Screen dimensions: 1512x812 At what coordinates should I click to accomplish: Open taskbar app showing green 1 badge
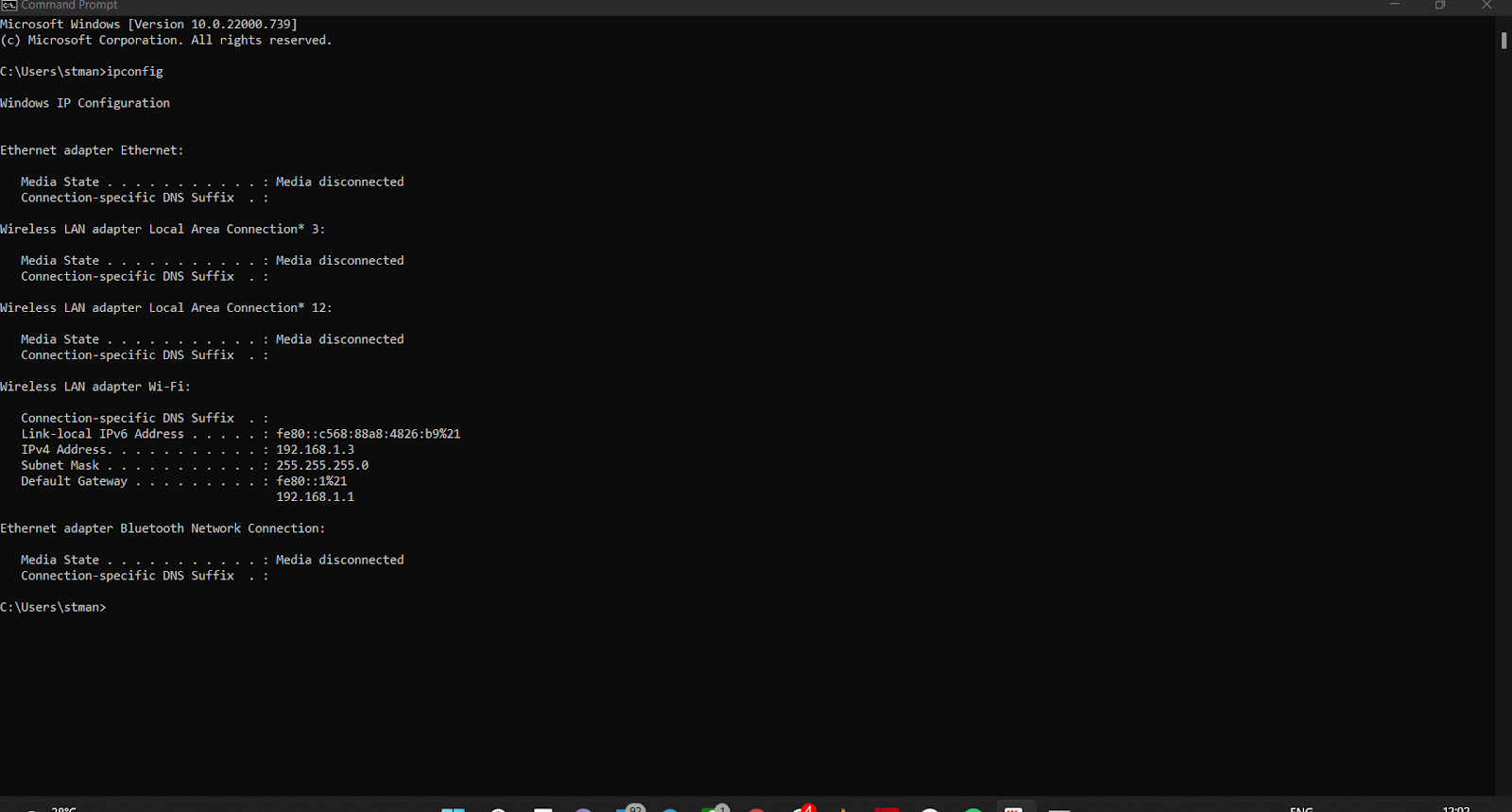pyautogui.click(x=713, y=808)
